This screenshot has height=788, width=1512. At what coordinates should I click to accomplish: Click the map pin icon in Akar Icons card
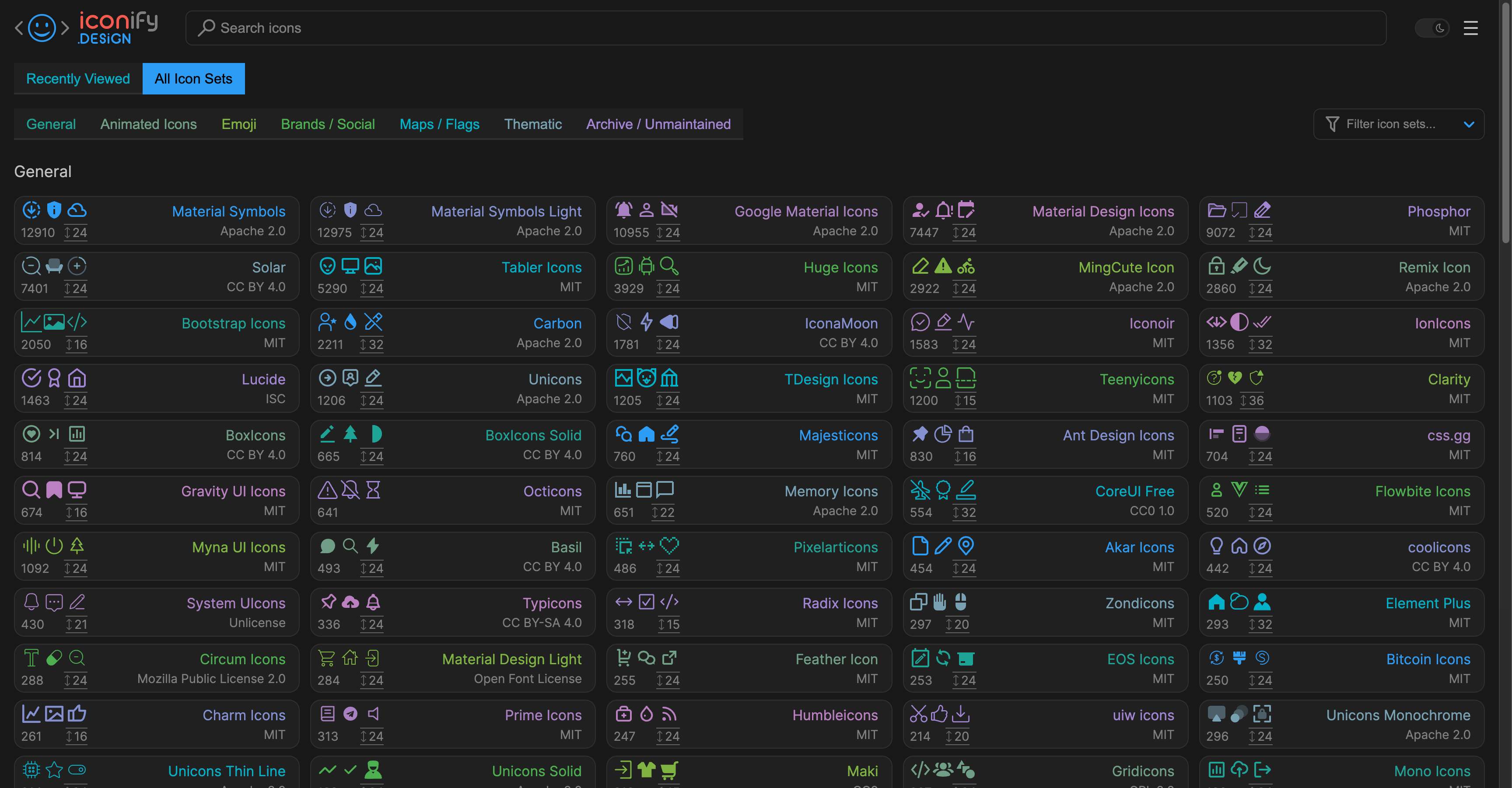click(x=966, y=546)
